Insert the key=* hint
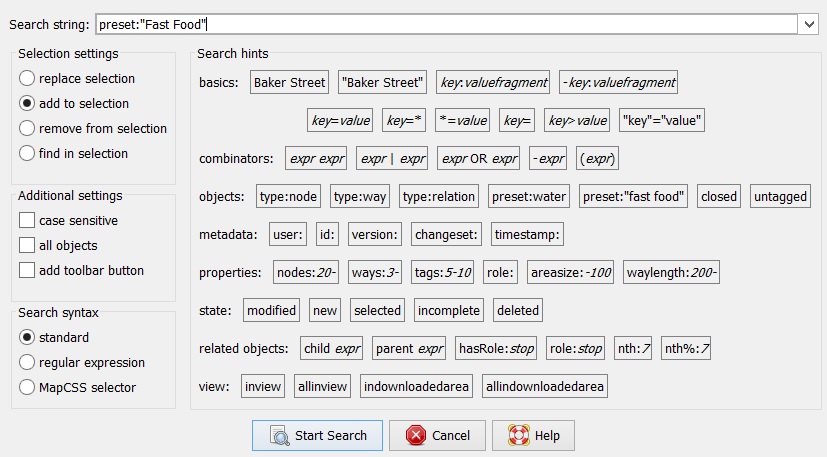 404,120
